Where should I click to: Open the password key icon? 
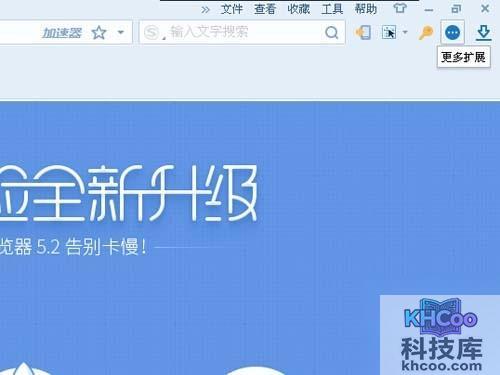point(426,33)
